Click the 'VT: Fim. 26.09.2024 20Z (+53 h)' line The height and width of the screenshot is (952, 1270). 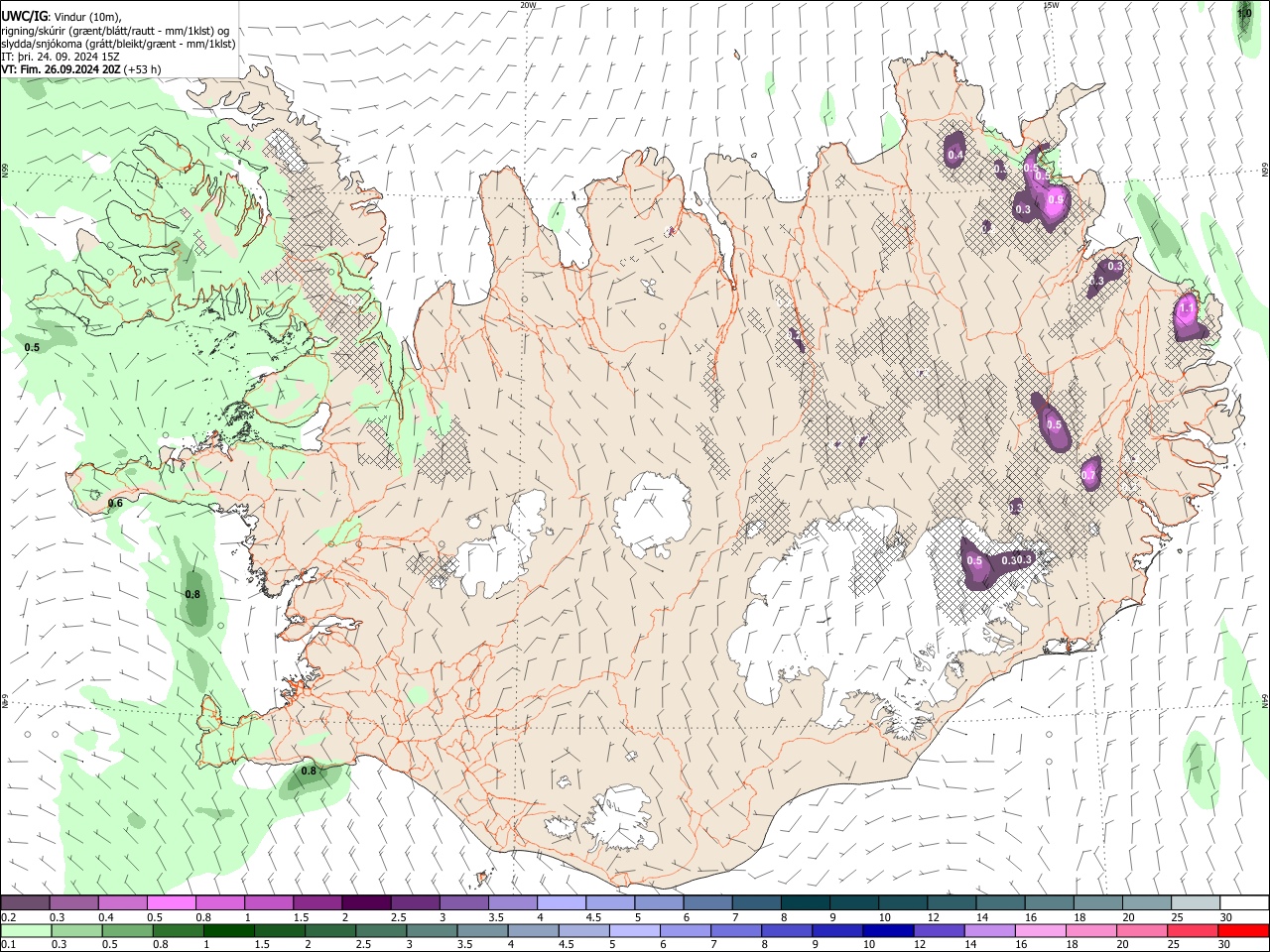point(81,69)
